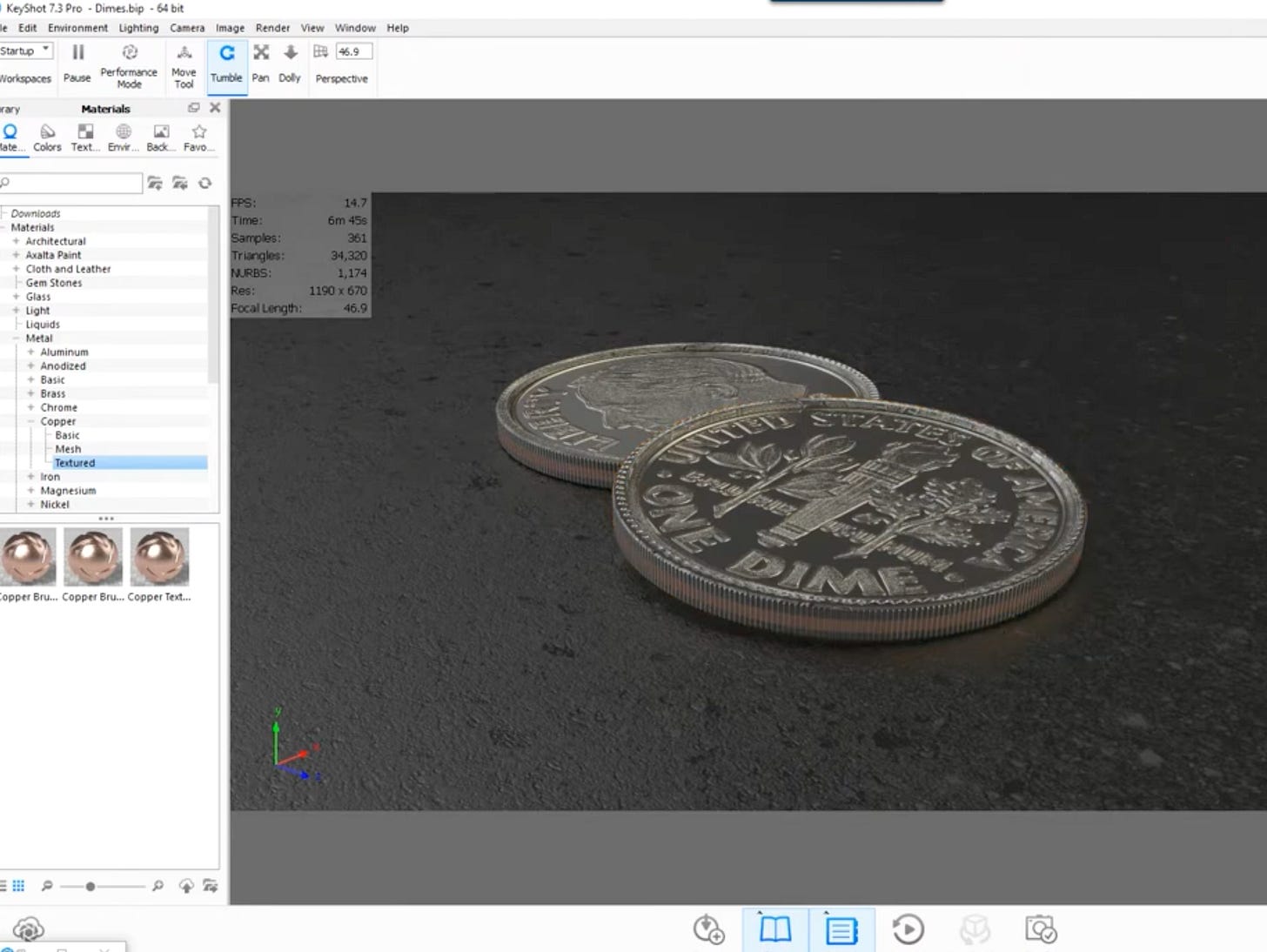
Task: Pause the realtime render
Action: click(x=77, y=61)
